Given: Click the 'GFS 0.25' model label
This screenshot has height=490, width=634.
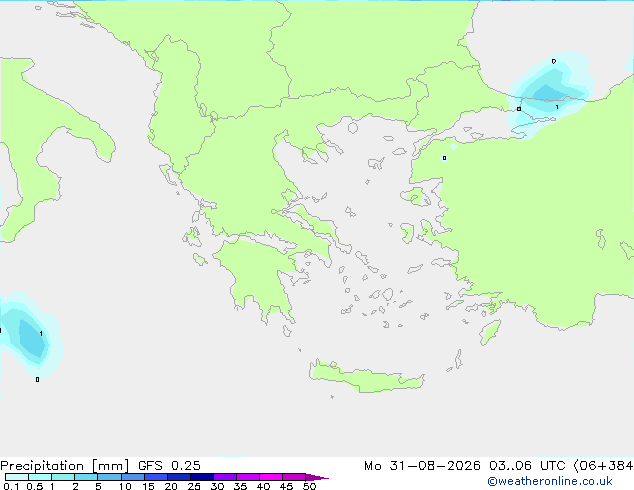Looking at the screenshot, I should pos(169,466).
